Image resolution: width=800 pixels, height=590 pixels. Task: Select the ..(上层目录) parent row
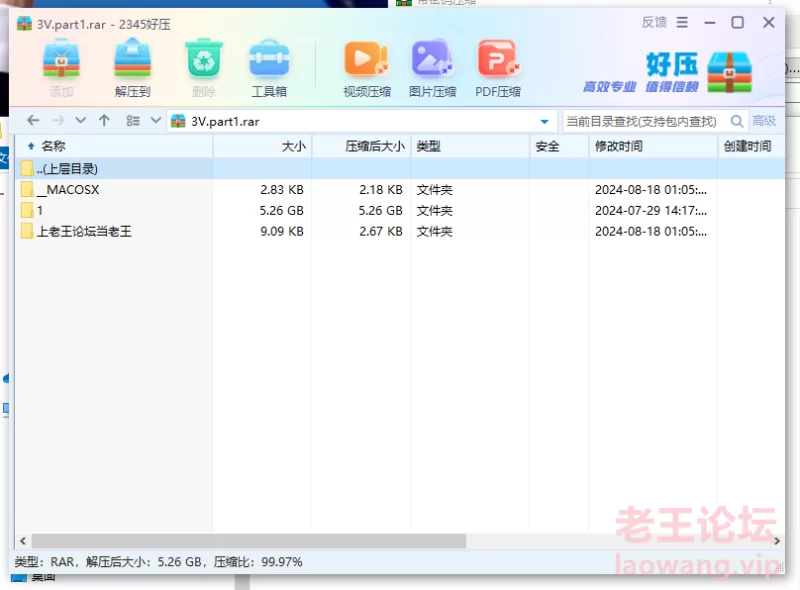[400, 168]
